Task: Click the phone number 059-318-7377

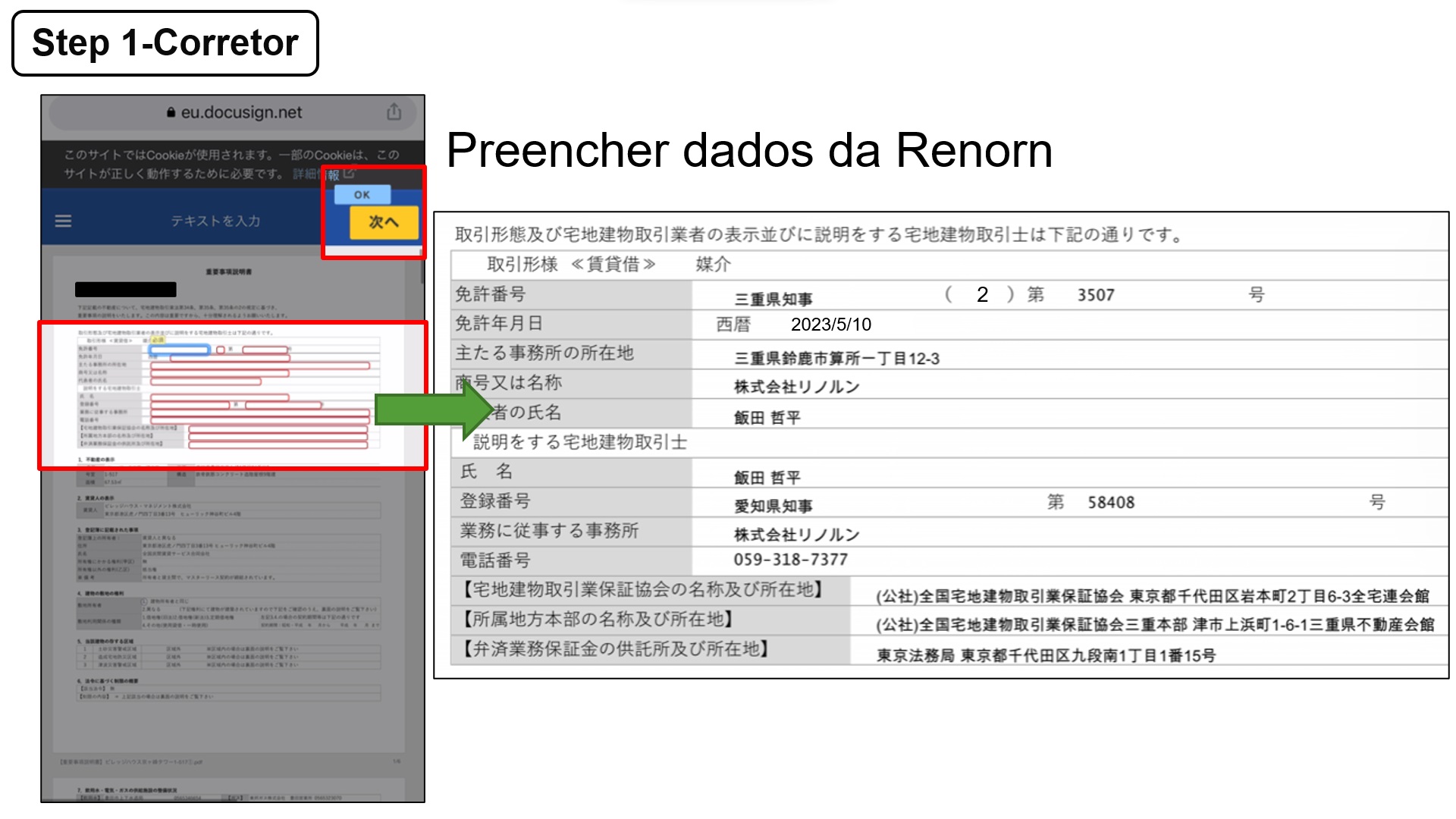Action: [x=790, y=560]
